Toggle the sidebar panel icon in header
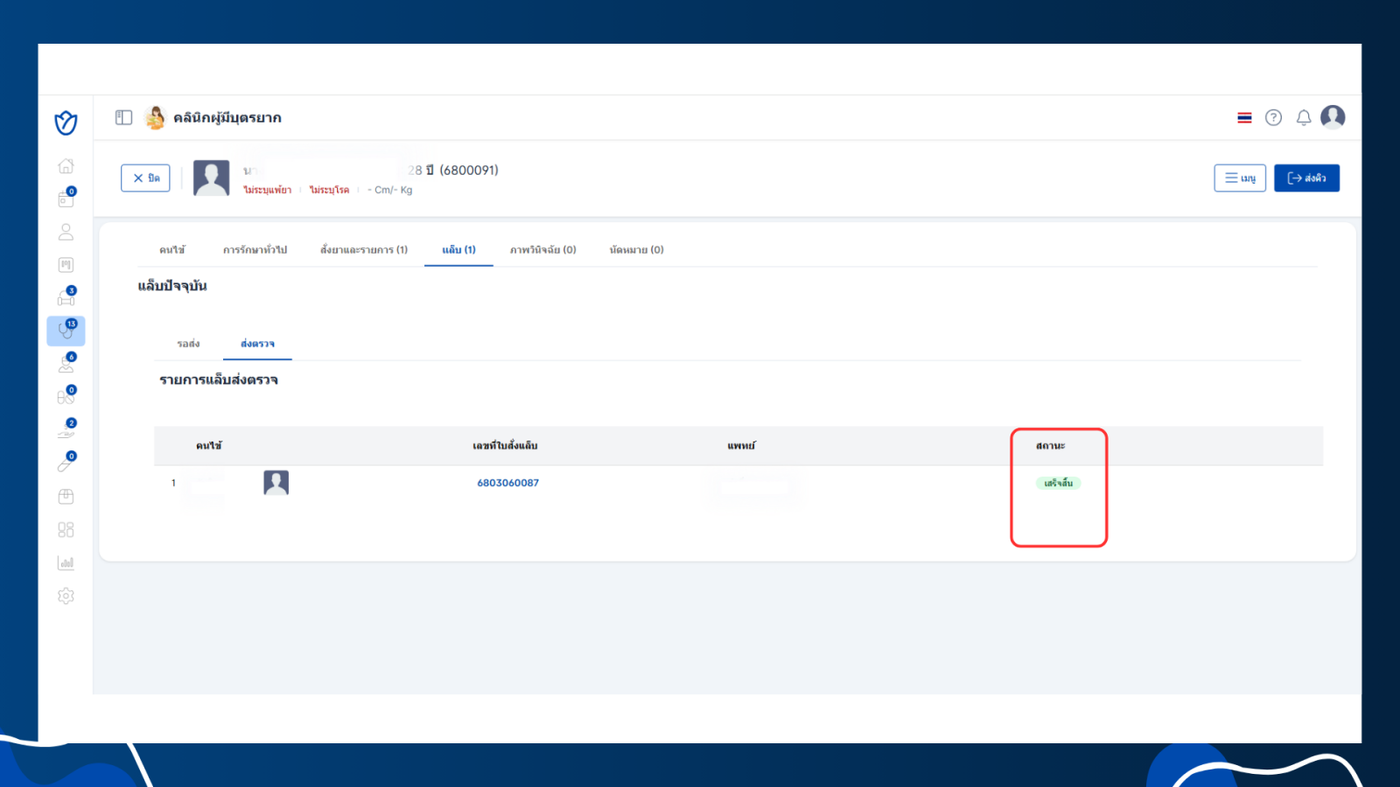1400x787 pixels. pos(124,118)
